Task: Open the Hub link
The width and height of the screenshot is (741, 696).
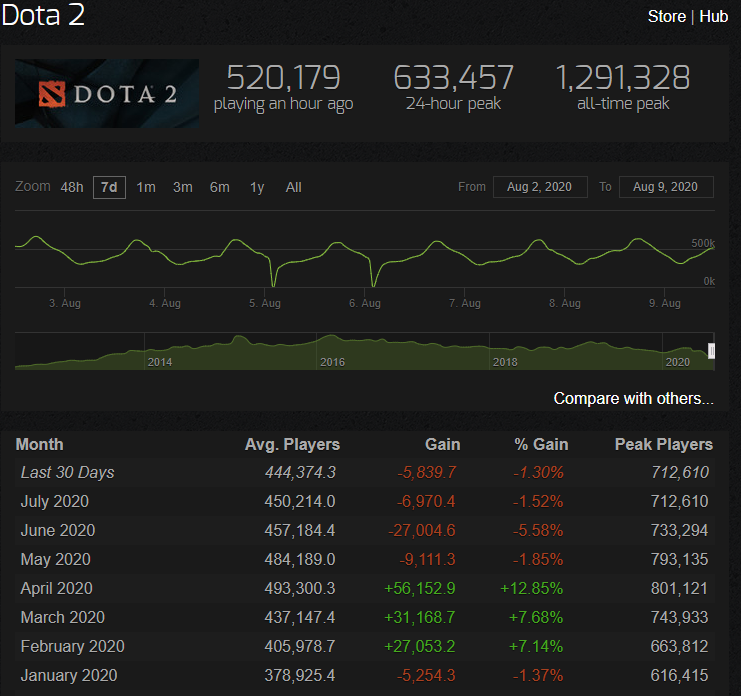Action: pyautogui.click(x=714, y=17)
